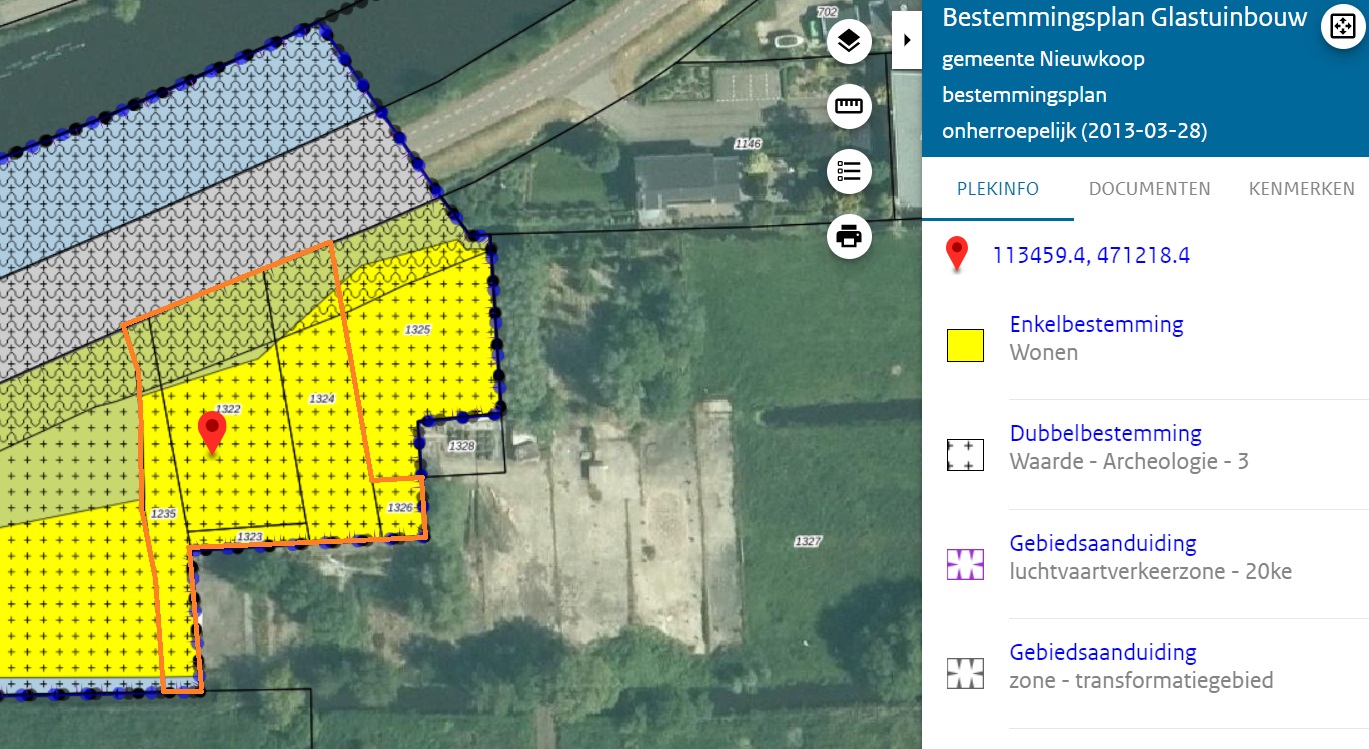
Task: Open the Enkelbestemming link
Action: point(1096,325)
